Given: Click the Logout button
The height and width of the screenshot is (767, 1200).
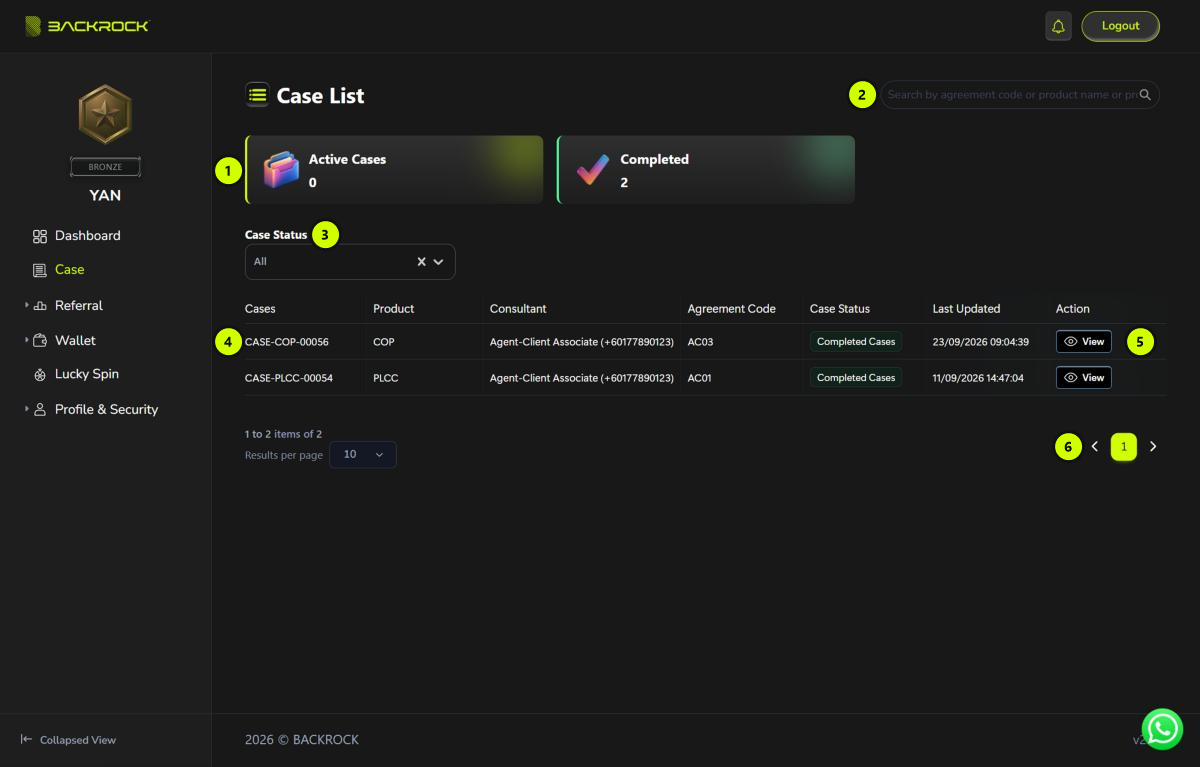Looking at the screenshot, I should (x=1120, y=26).
